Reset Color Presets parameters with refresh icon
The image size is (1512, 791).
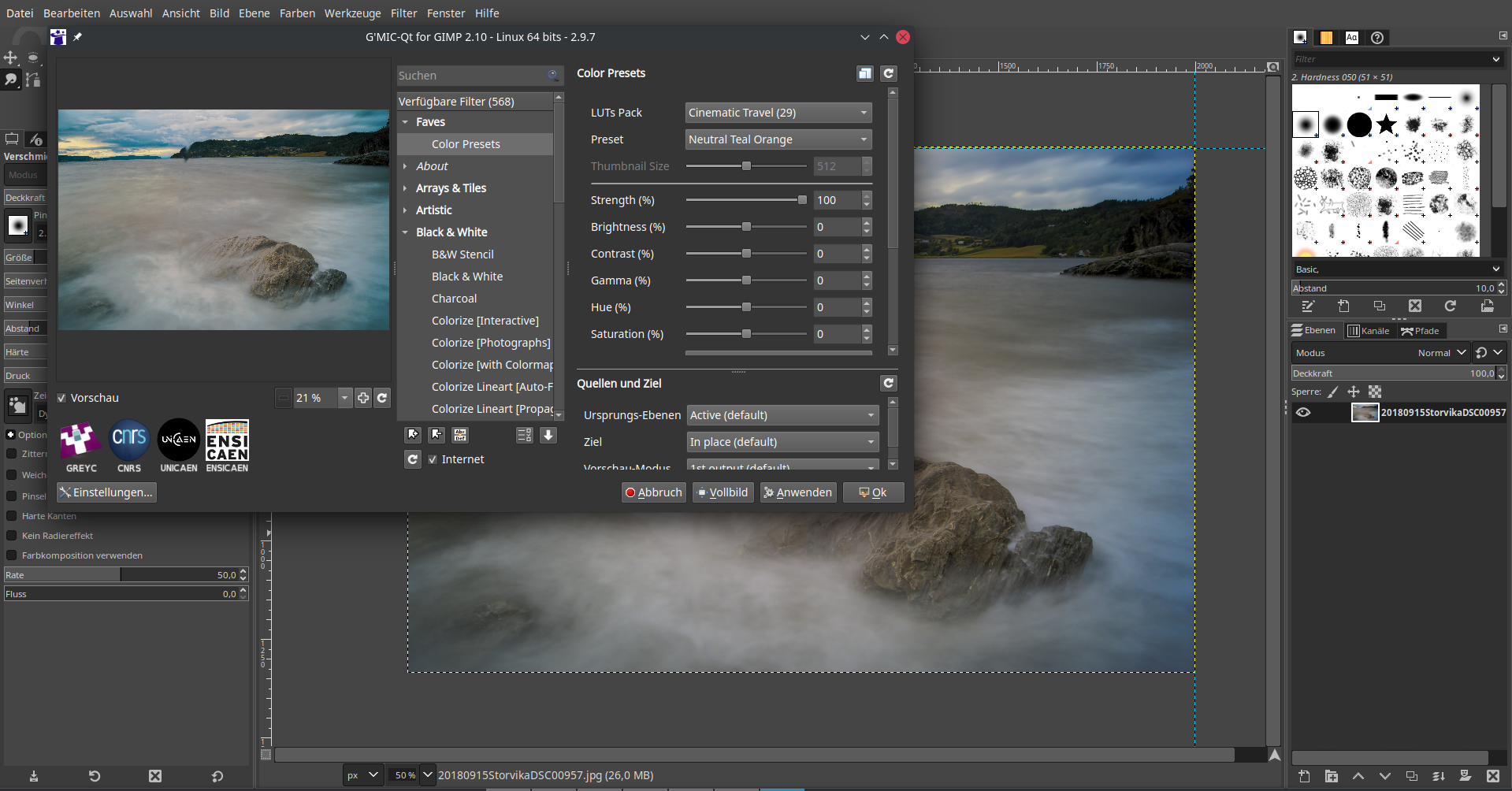point(889,73)
